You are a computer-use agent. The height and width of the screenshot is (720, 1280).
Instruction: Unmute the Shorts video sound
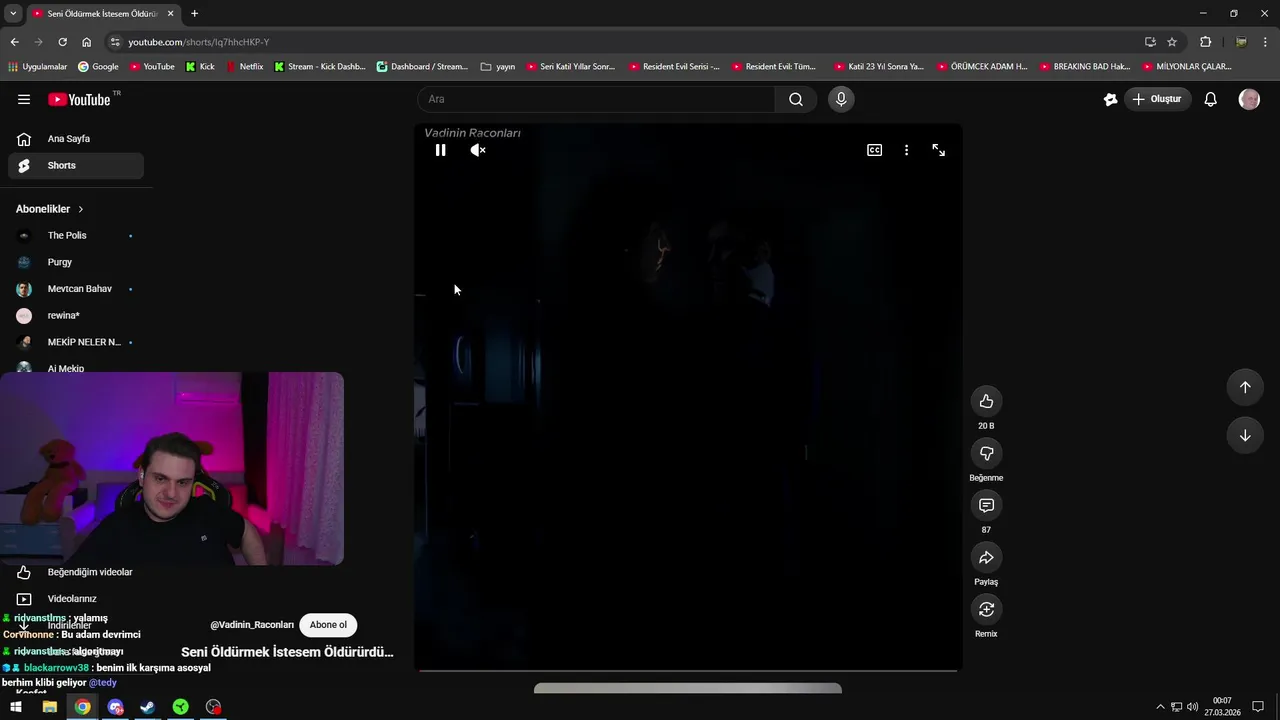coord(478,150)
